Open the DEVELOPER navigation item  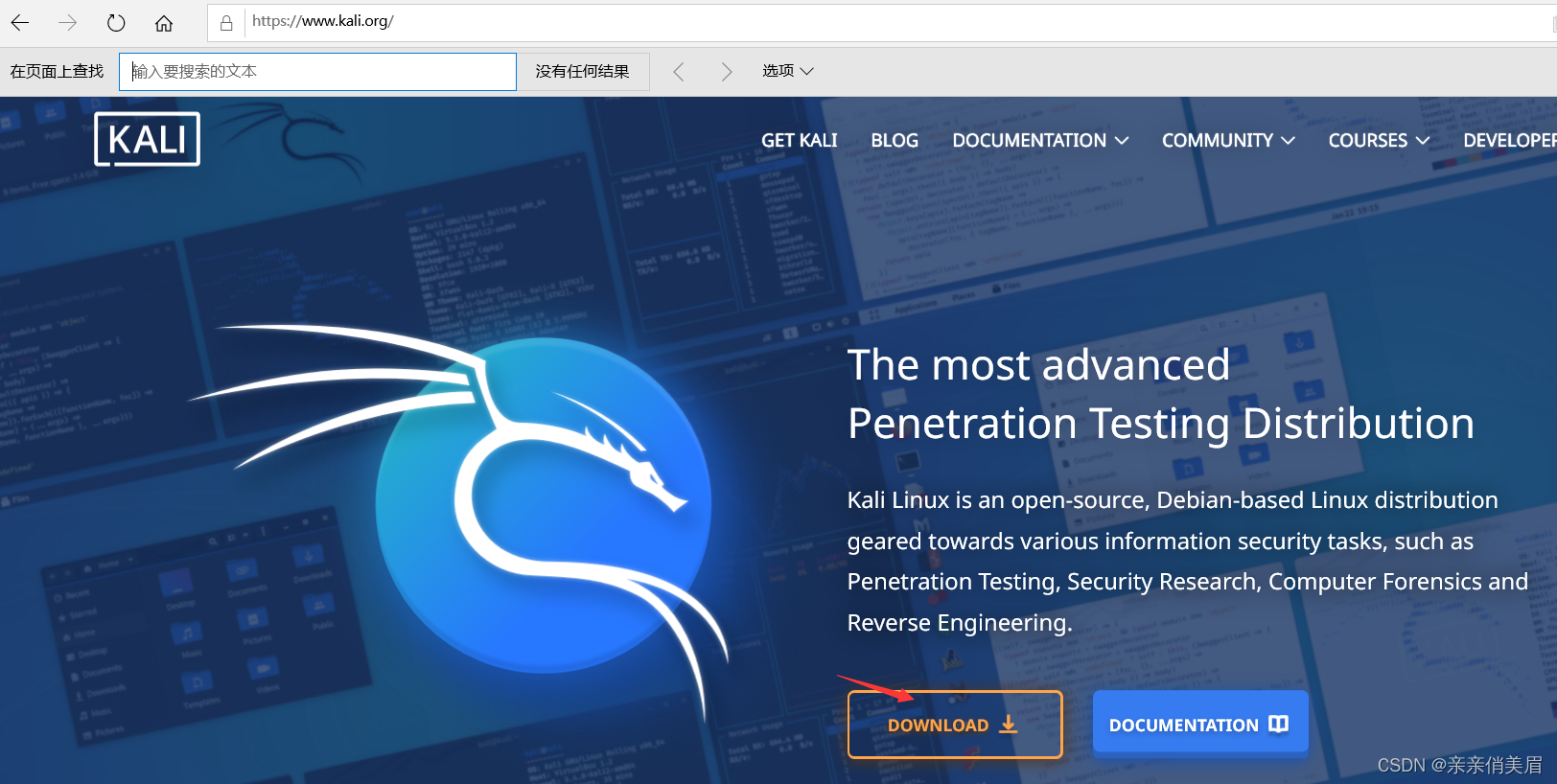[1509, 141]
